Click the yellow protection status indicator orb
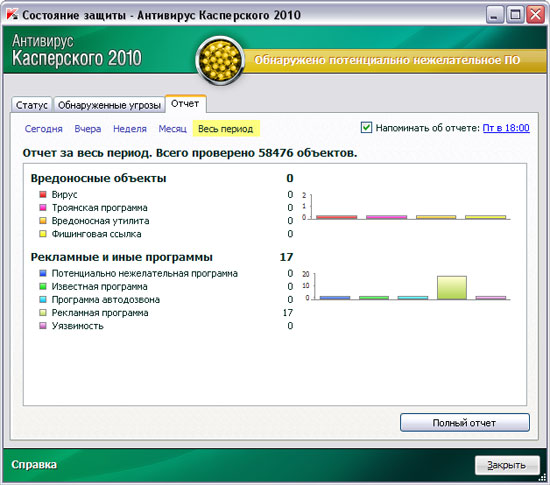The width and height of the screenshot is (550, 485). (220, 61)
